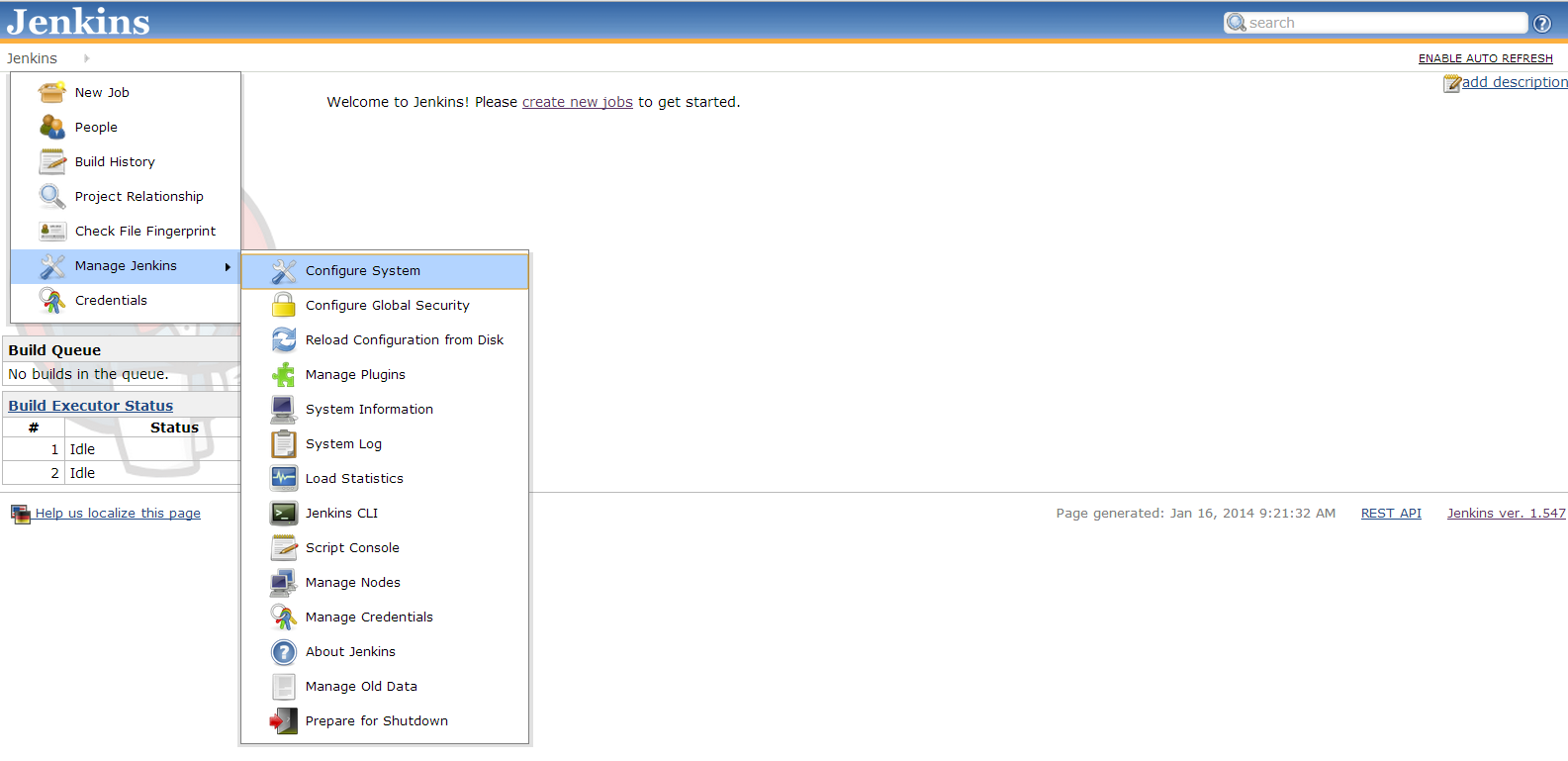Click the Script Console notepad icon

[x=284, y=547]
